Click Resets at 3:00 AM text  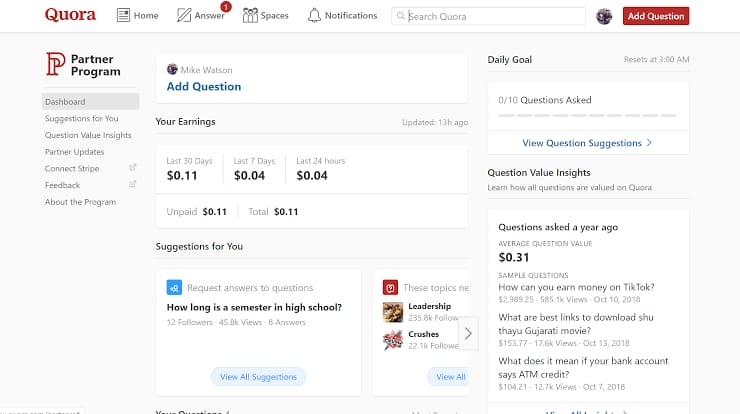[x=656, y=59]
